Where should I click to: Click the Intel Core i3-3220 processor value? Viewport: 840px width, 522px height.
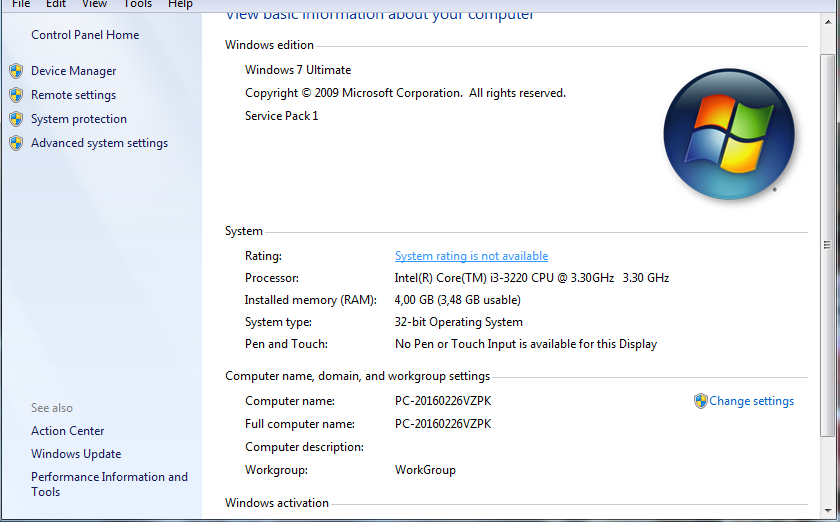531,278
